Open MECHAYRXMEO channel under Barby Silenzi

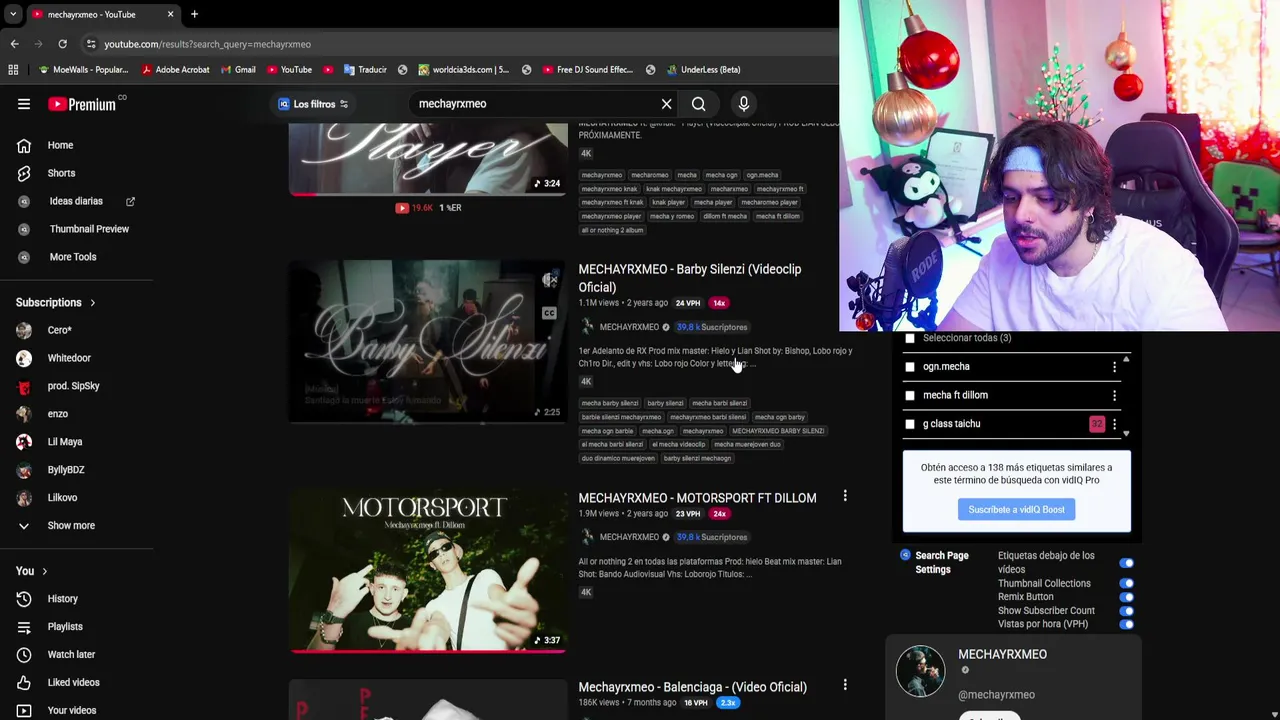point(629,327)
